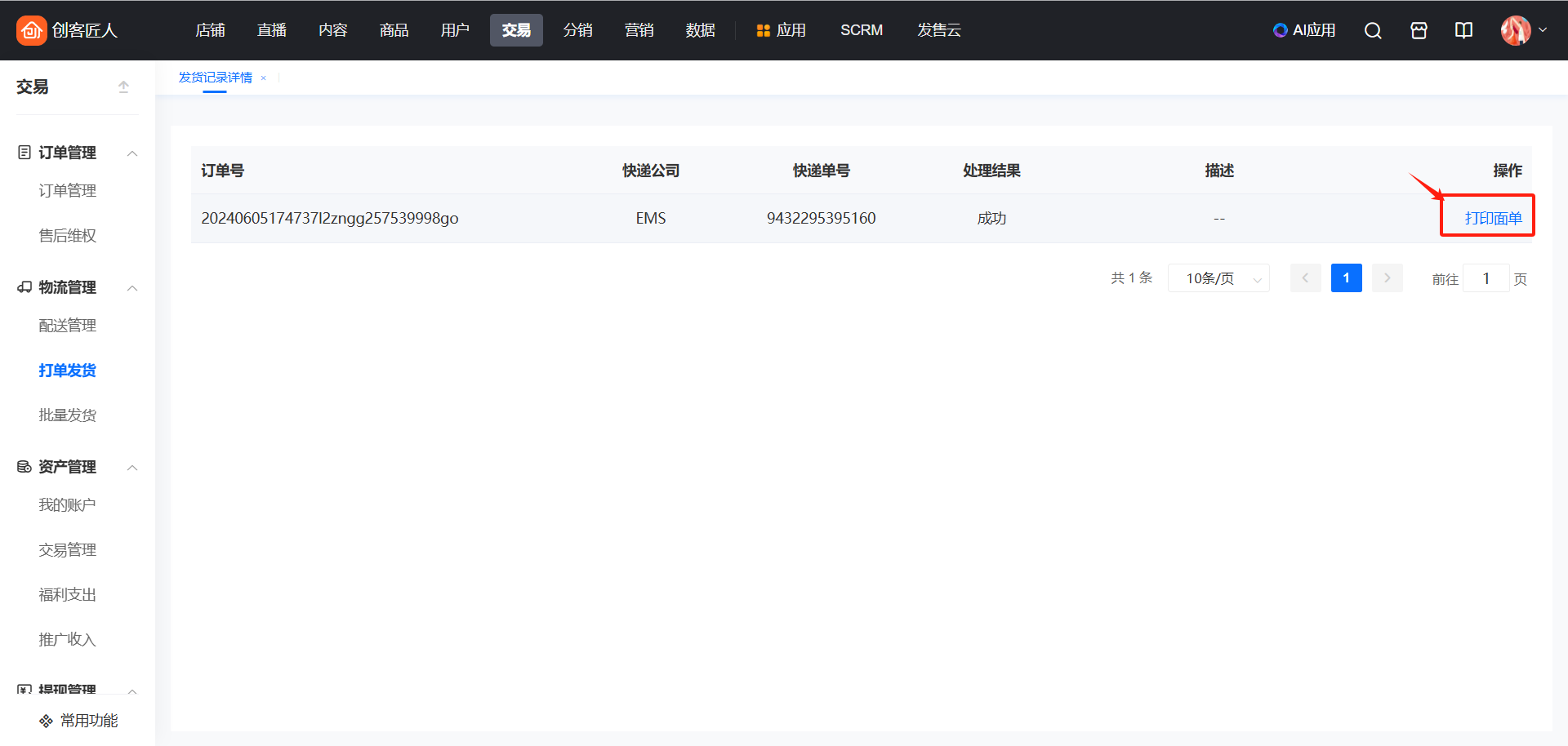Close the 发货记录详情 tab

coord(263,78)
